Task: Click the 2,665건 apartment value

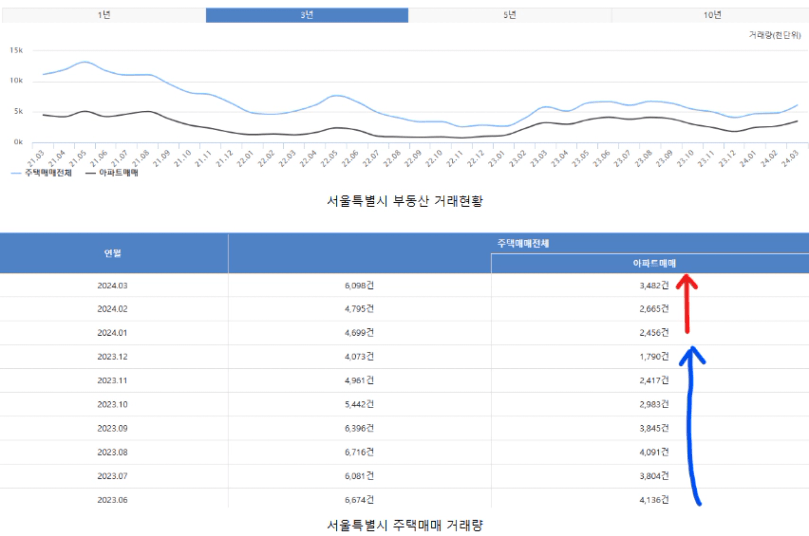Action: click(654, 308)
